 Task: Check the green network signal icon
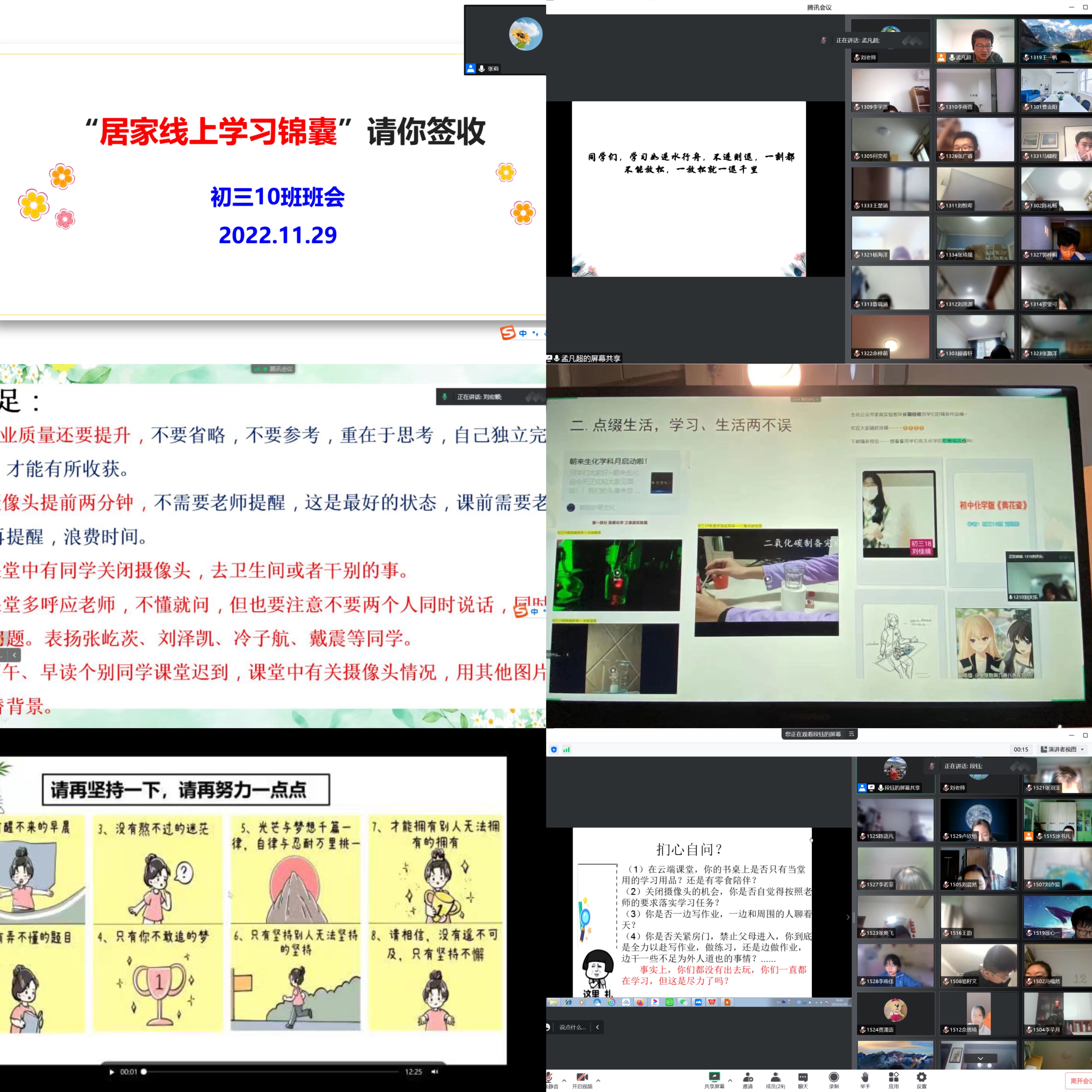coord(567,749)
